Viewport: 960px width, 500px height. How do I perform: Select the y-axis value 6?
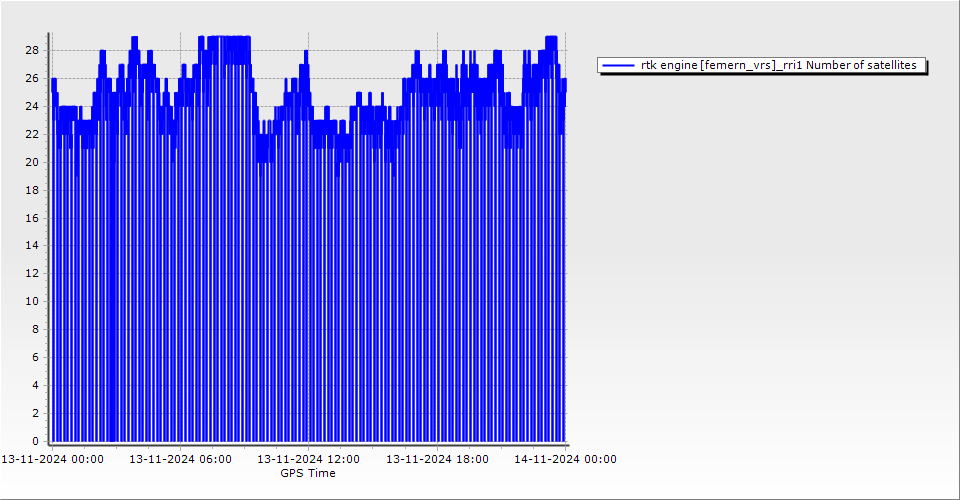click(x=35, y=357)
